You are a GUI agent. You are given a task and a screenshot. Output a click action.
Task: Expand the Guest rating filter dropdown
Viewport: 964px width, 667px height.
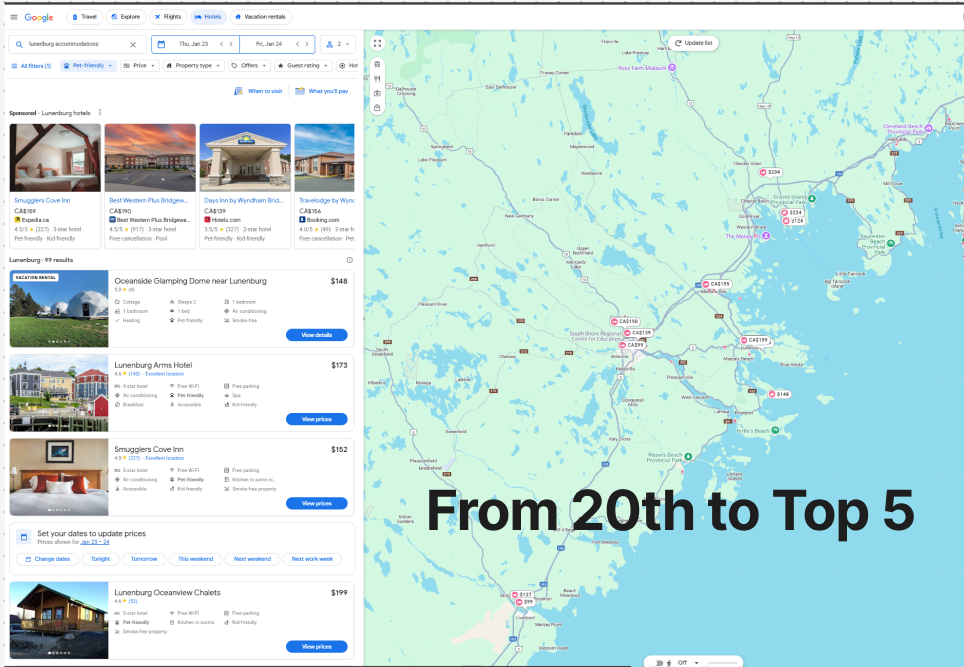(x=303, y=66)
